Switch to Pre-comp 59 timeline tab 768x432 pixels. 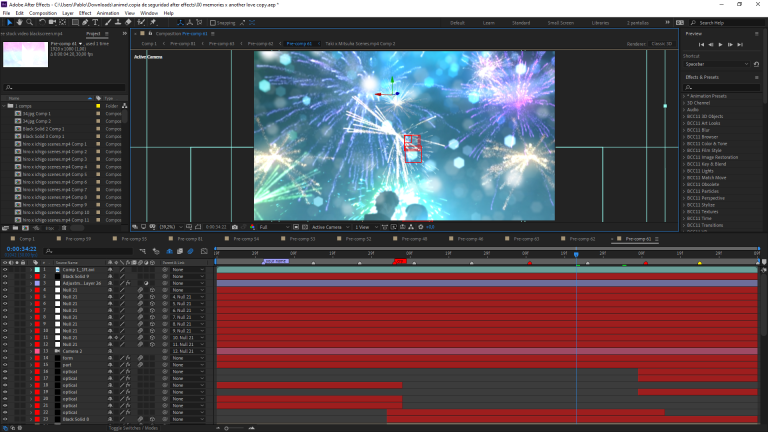78,239
